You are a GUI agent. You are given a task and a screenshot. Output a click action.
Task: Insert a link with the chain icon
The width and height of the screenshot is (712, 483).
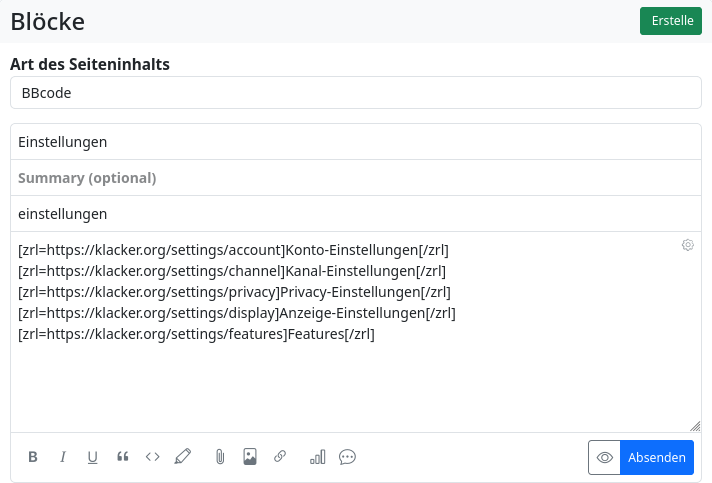pyautogui.click(x=280, y=457)
